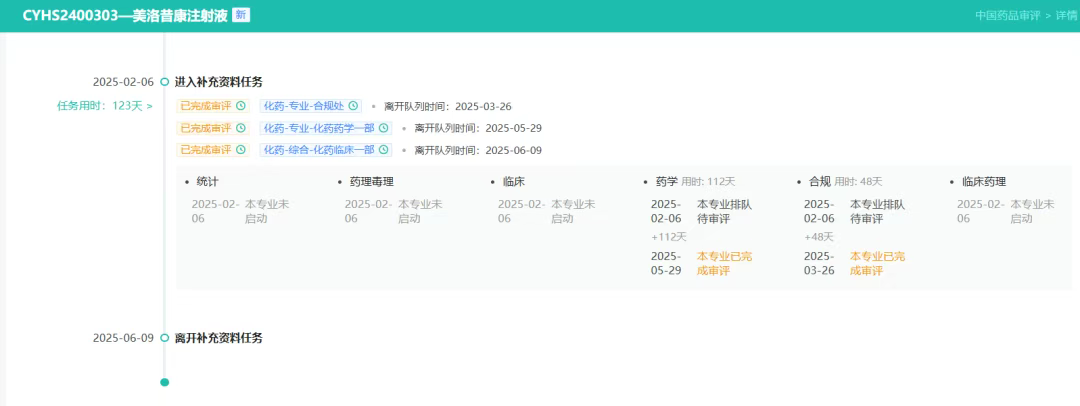Click the 新 badge next to the title

pos(241,15)
